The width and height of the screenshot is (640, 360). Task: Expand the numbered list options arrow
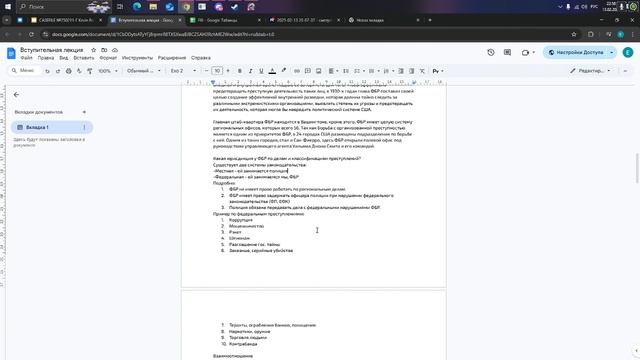393,71
